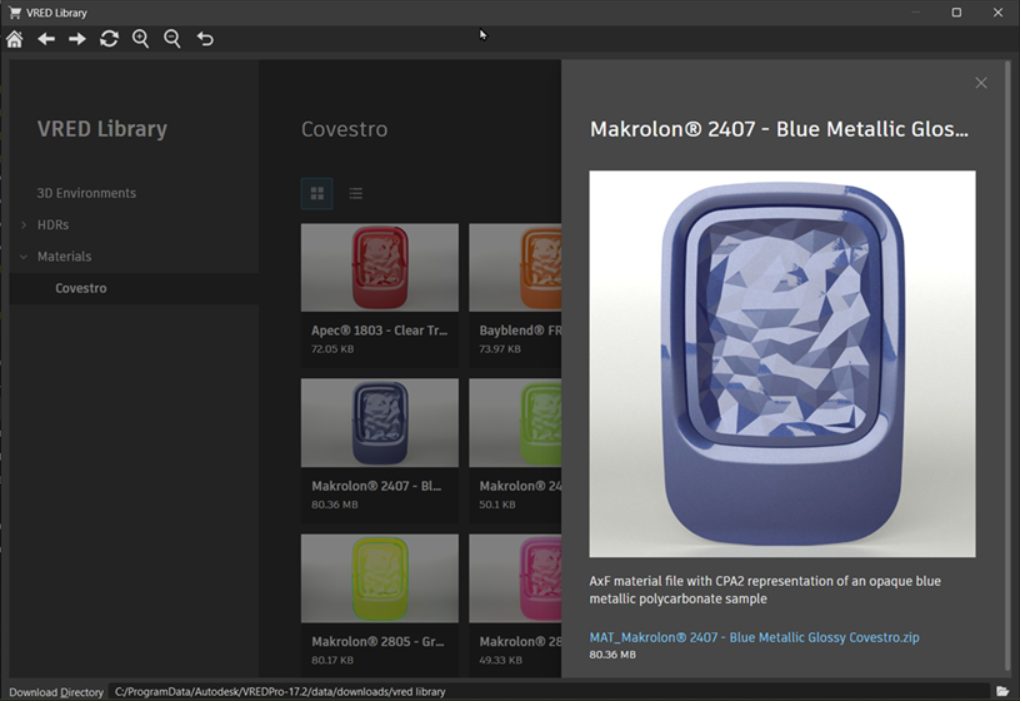Image resolution: width=1022 pixels, height=703 pixels.
Task: Switch to list view layout
Action: [x=355, y=194]
